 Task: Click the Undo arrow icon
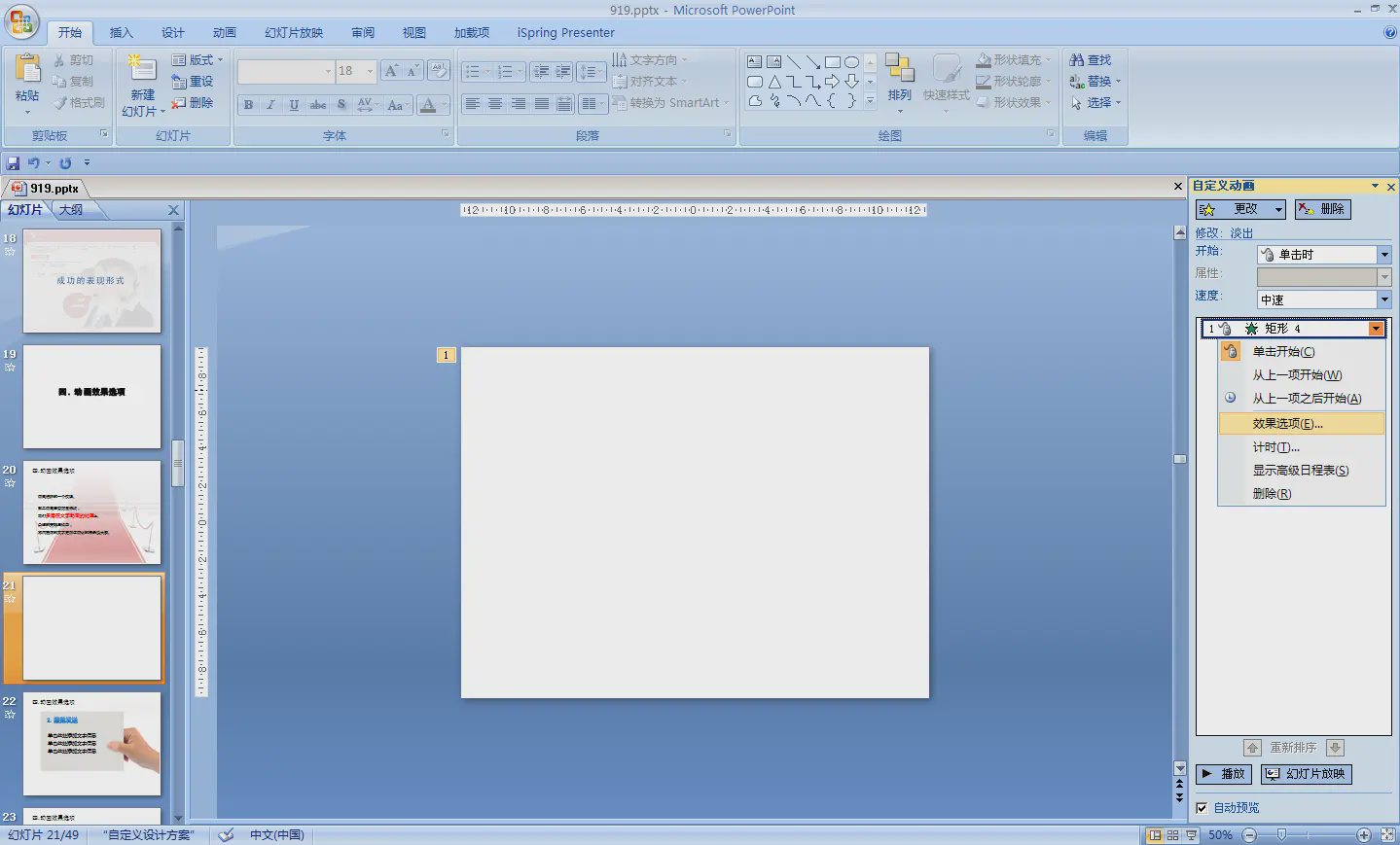[x=34, y=163]
